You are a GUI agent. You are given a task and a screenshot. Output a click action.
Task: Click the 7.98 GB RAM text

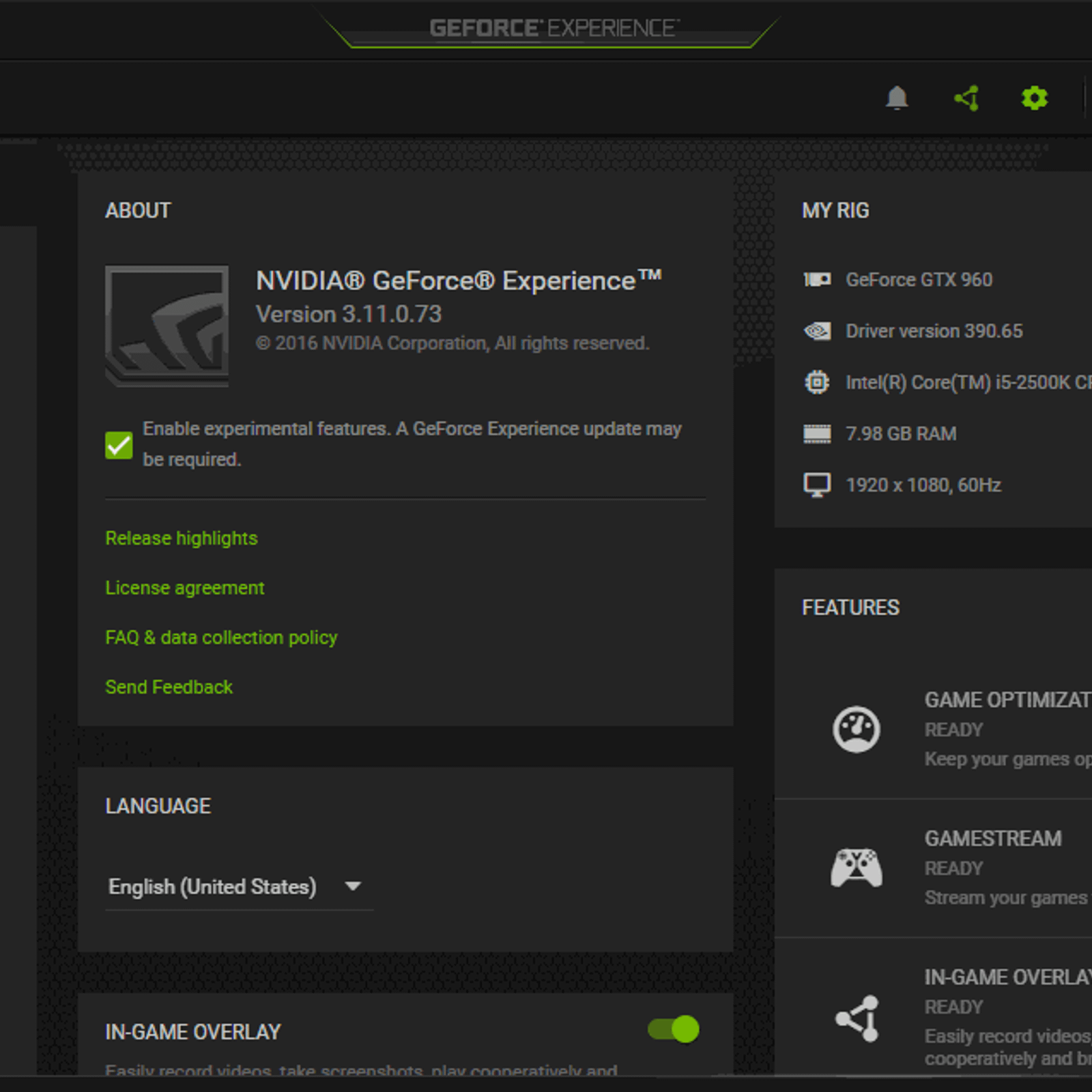[x=901, y=433]
